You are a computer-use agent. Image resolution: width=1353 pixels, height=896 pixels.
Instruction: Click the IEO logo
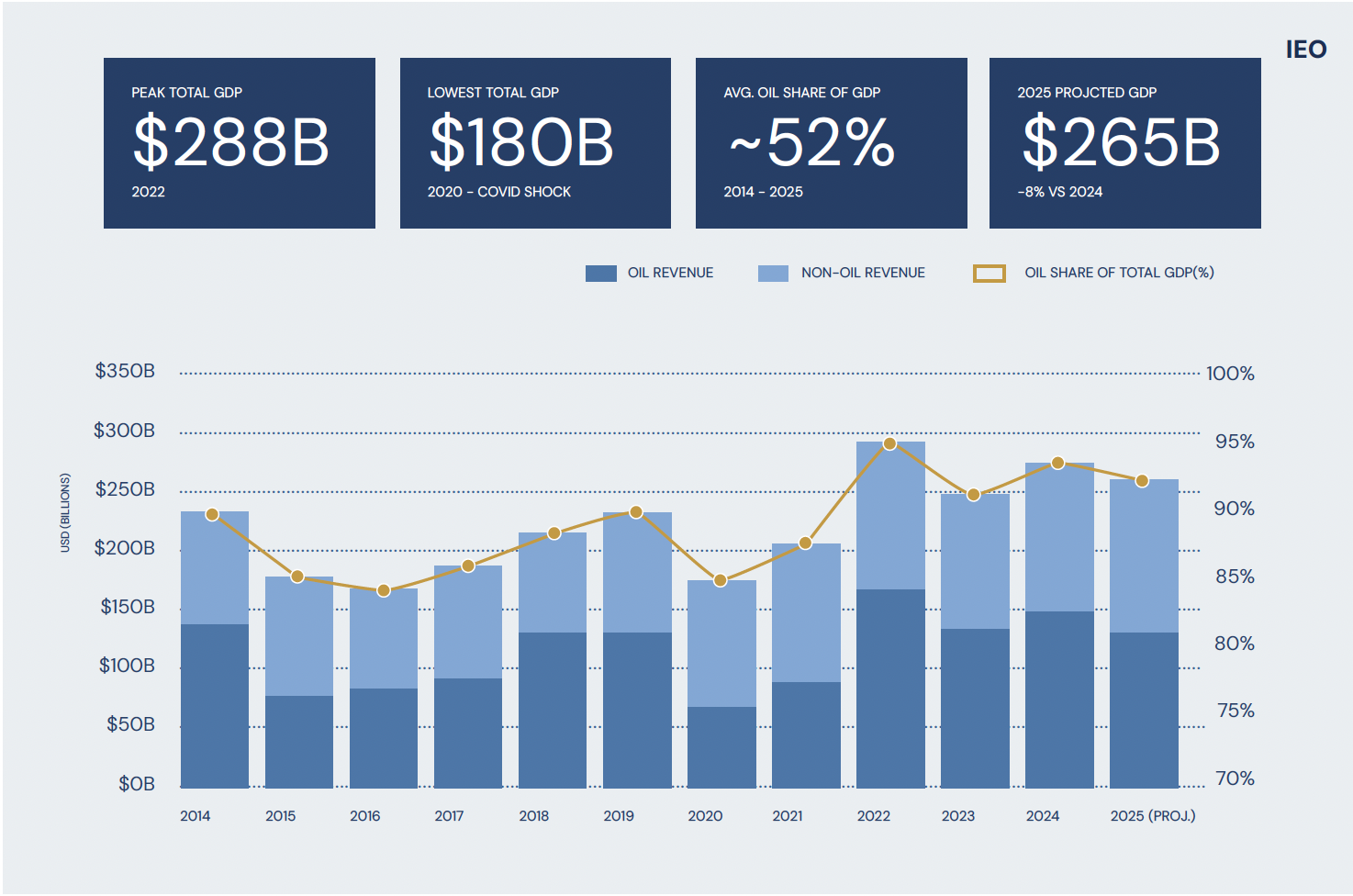1306,50
